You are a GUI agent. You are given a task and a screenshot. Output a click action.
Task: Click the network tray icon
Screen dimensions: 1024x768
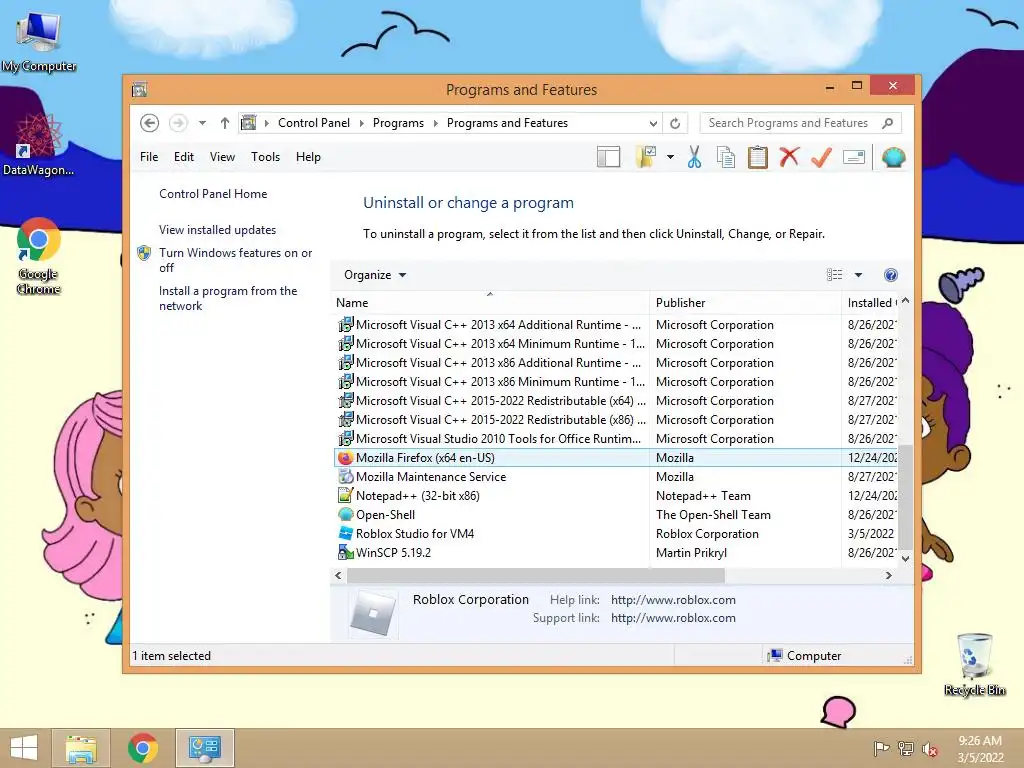[906, 748]
